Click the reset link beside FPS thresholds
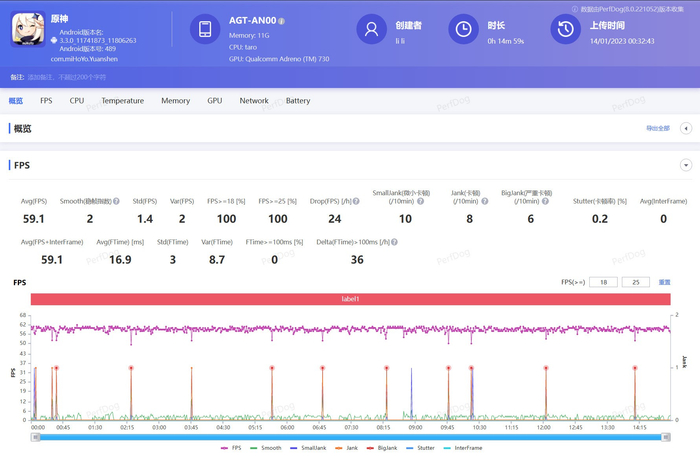This screenshot has height=458, width=700. click(664, 283)
